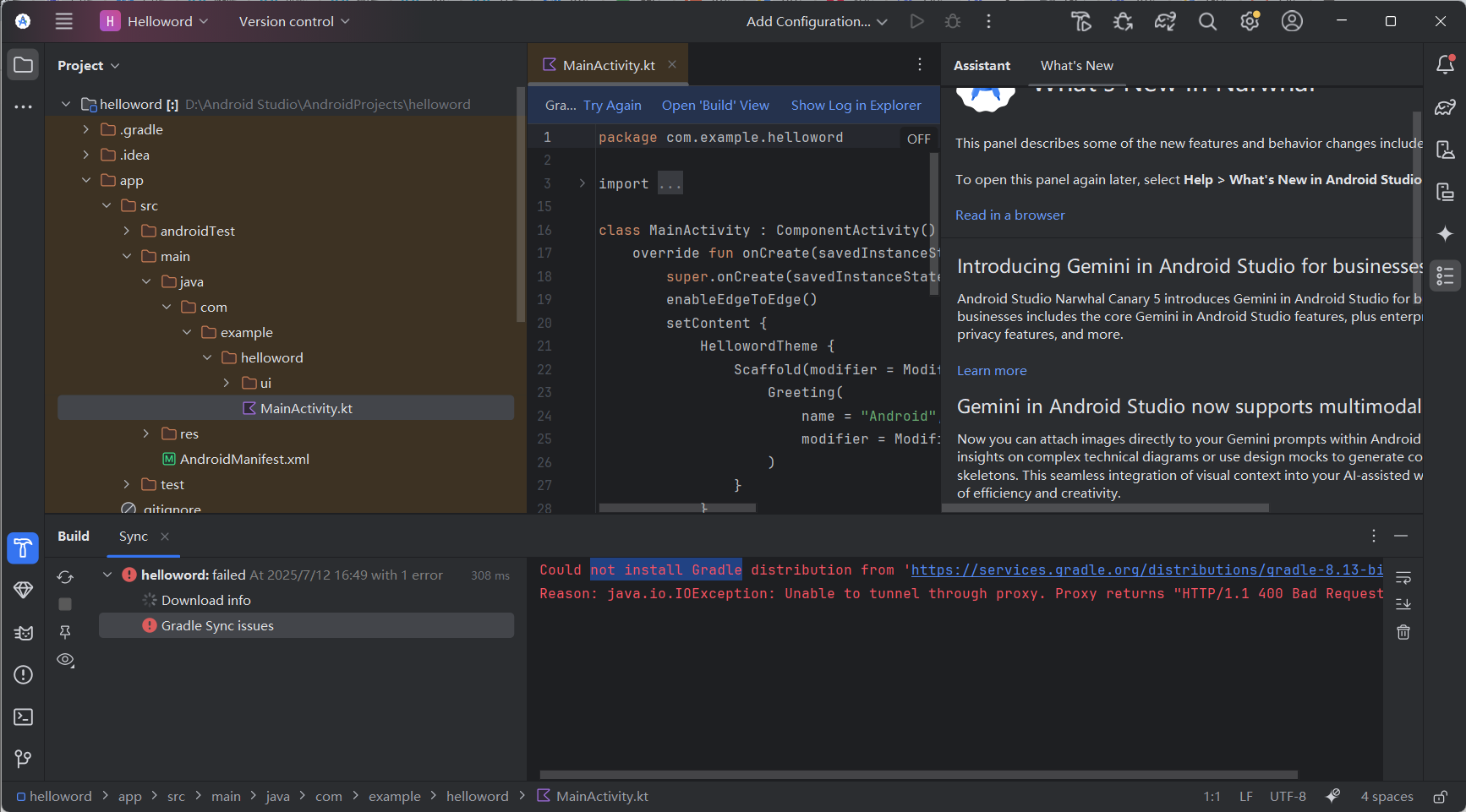Switch to the MainActivity.kt editor tab
Viewport: 1466px width, 812px height.
[x=609, y=65]
